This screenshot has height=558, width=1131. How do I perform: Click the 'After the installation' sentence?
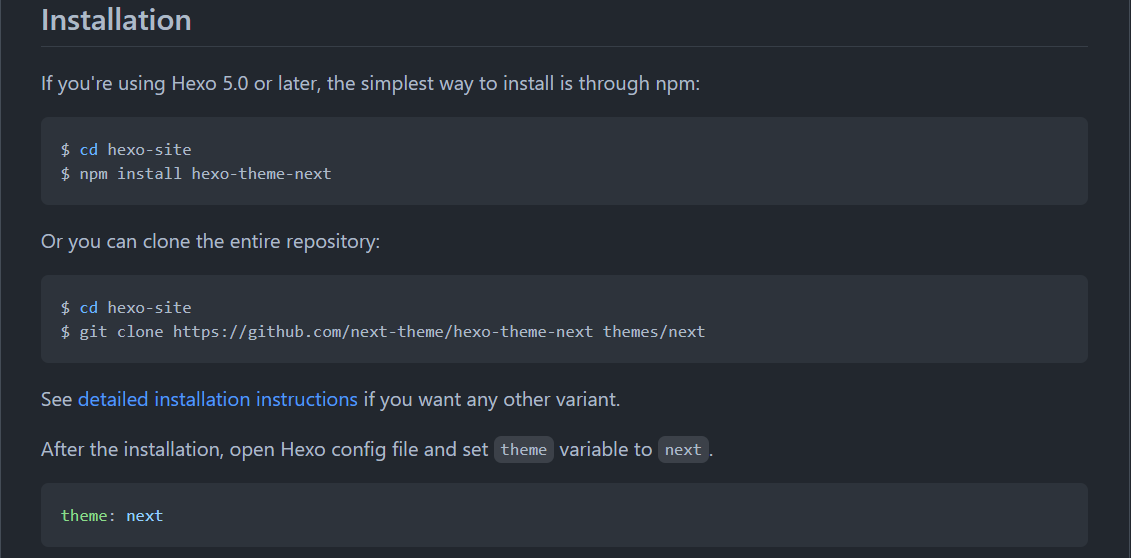pos(377,450)
